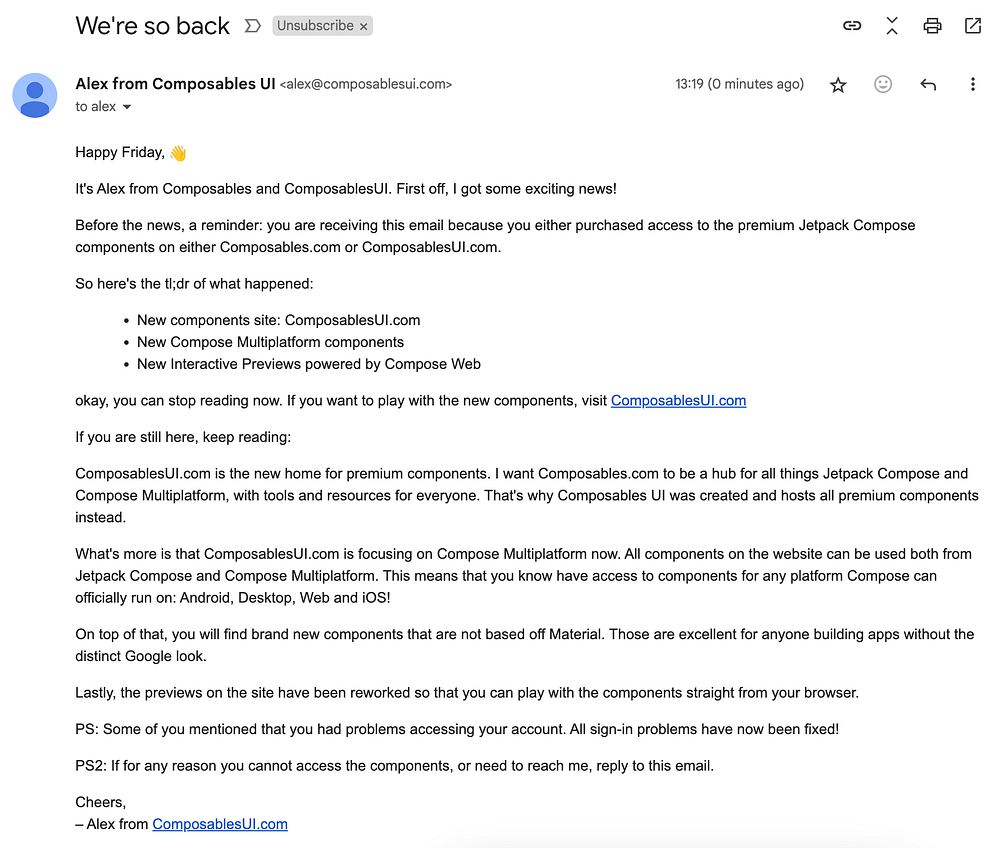Click the sender's profile avatar
This screenshot has width=1000, height=848.
coord(35,95)
